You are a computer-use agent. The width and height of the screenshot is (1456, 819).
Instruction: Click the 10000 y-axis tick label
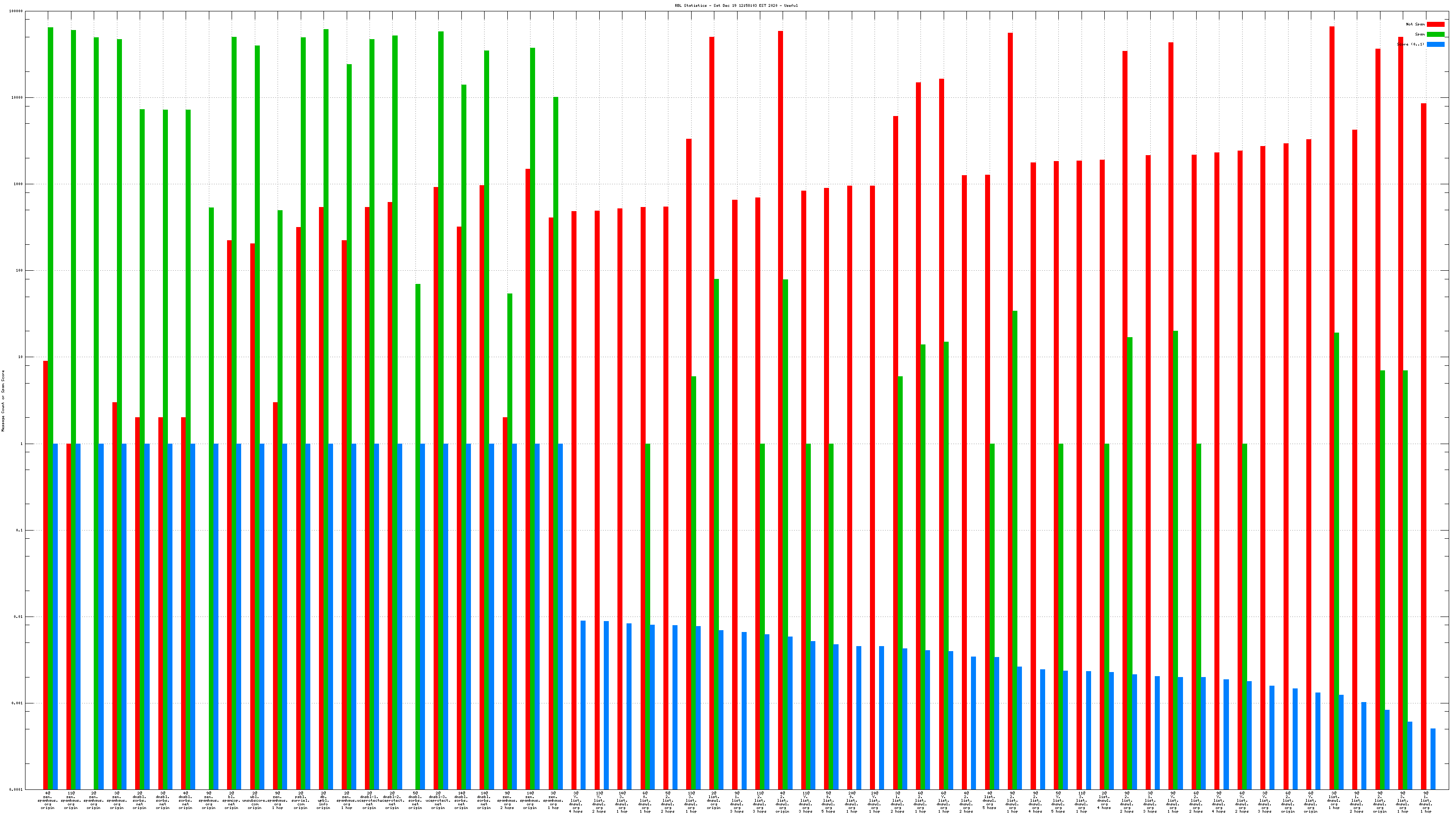click(18, 98)
